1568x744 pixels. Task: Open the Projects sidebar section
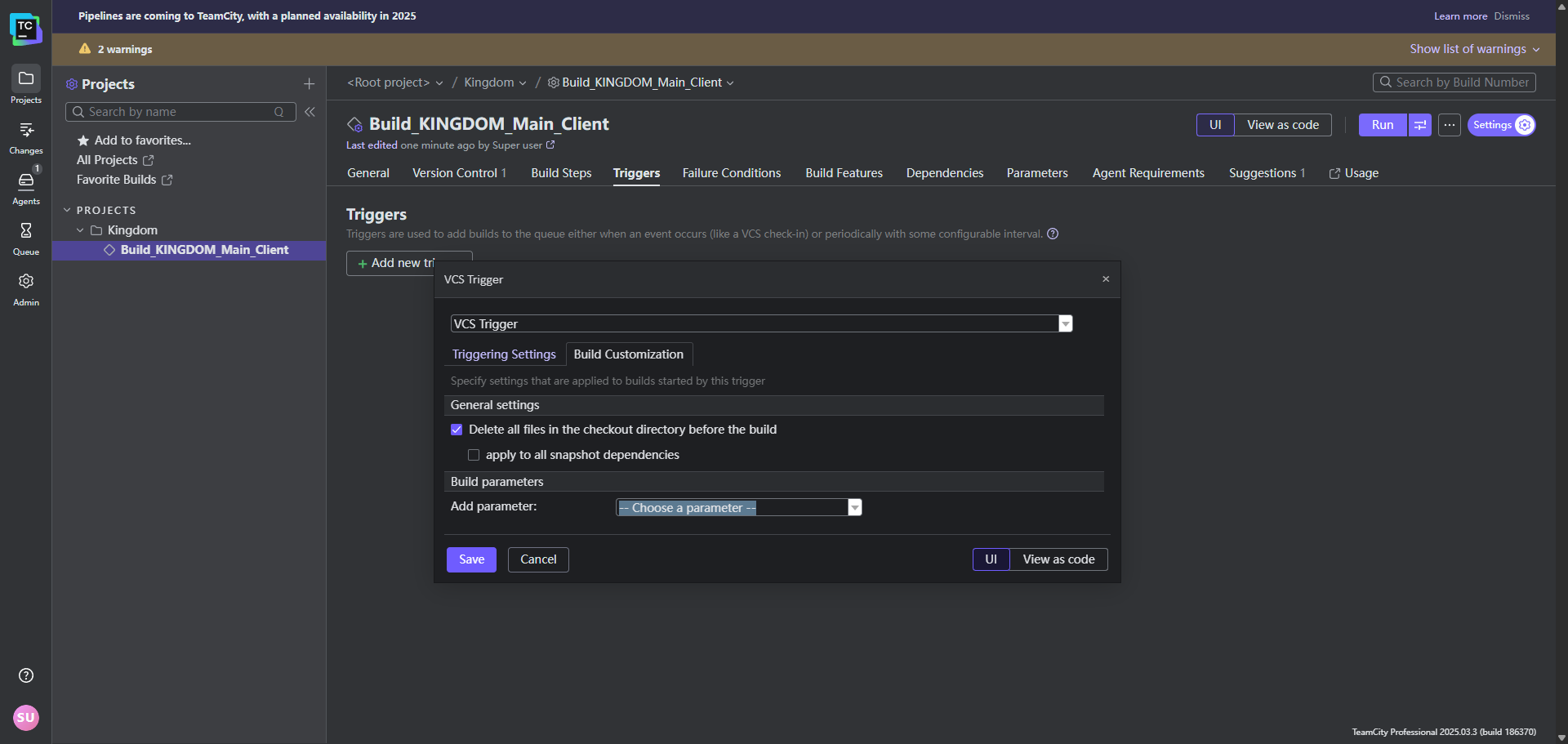click(26, 86)
